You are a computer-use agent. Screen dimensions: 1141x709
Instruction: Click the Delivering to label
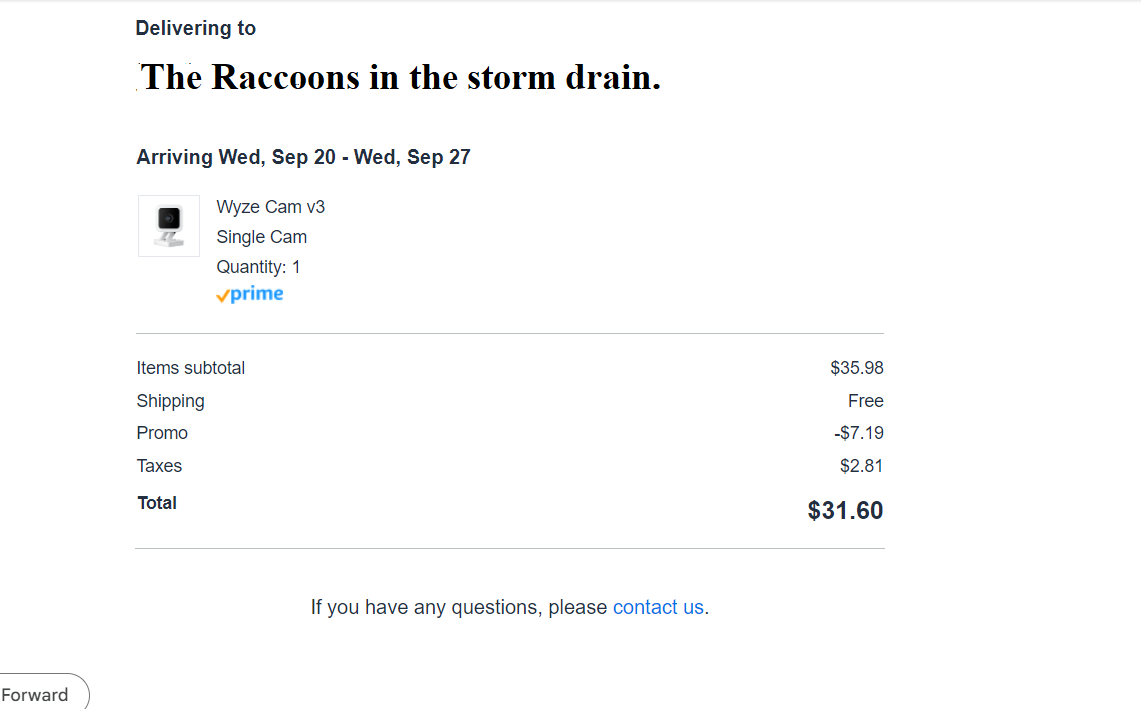pos(196,28)
